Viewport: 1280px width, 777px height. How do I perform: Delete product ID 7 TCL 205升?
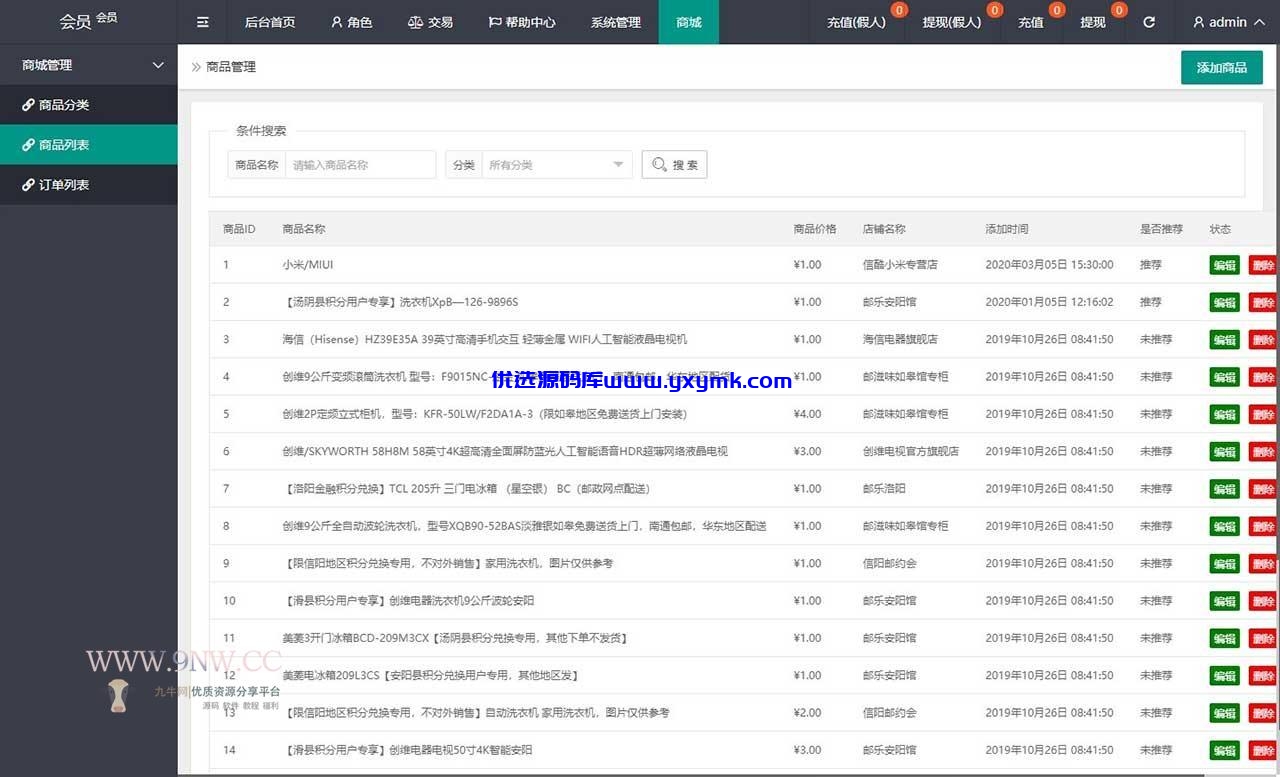pos(1263,489)
